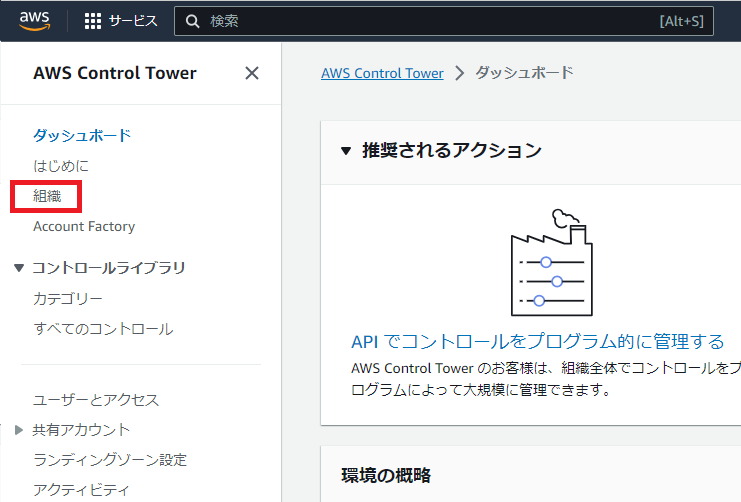Click the [Alt+S] shortcut hint
This screenshot has height=502, width=741.
click(x=681, y=21)
